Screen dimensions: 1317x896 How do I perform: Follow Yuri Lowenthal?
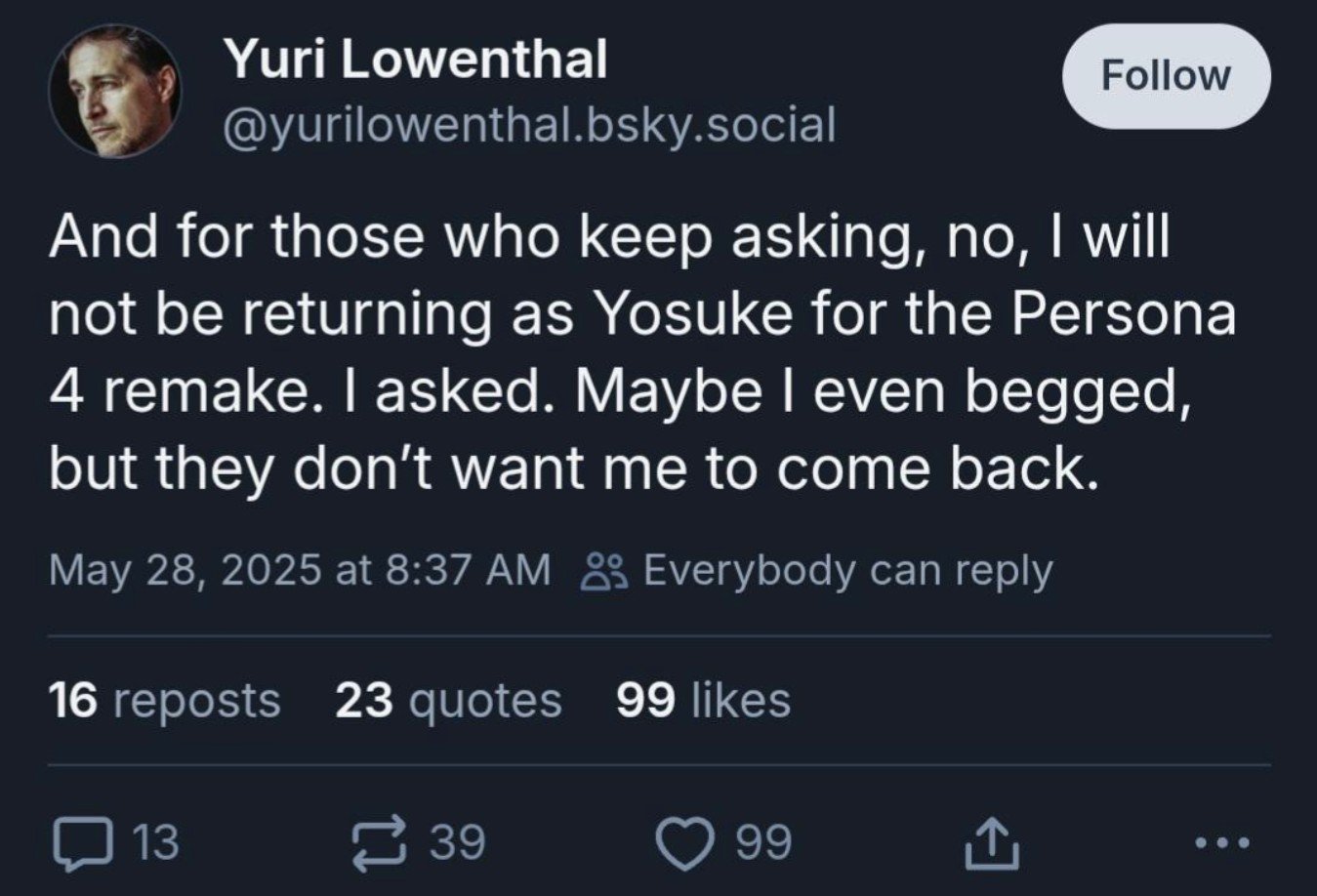coord(1166,76)
